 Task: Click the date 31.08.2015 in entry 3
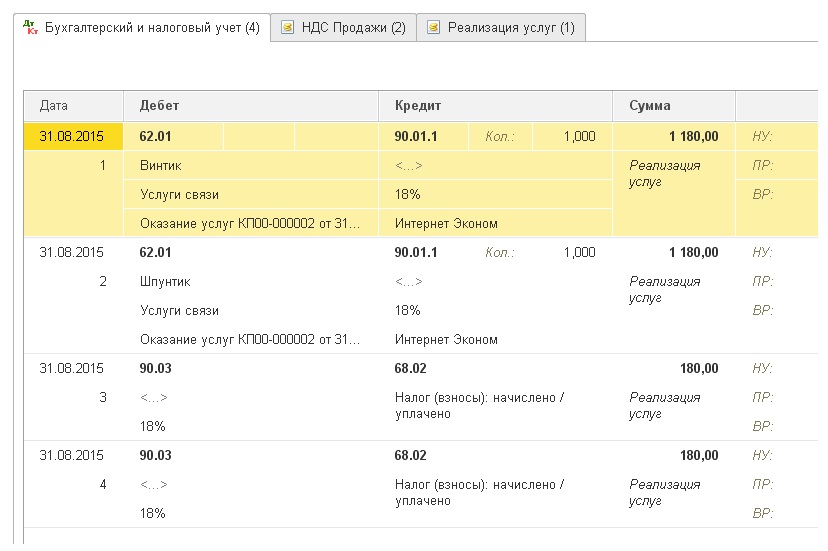(x=71, y=368)
